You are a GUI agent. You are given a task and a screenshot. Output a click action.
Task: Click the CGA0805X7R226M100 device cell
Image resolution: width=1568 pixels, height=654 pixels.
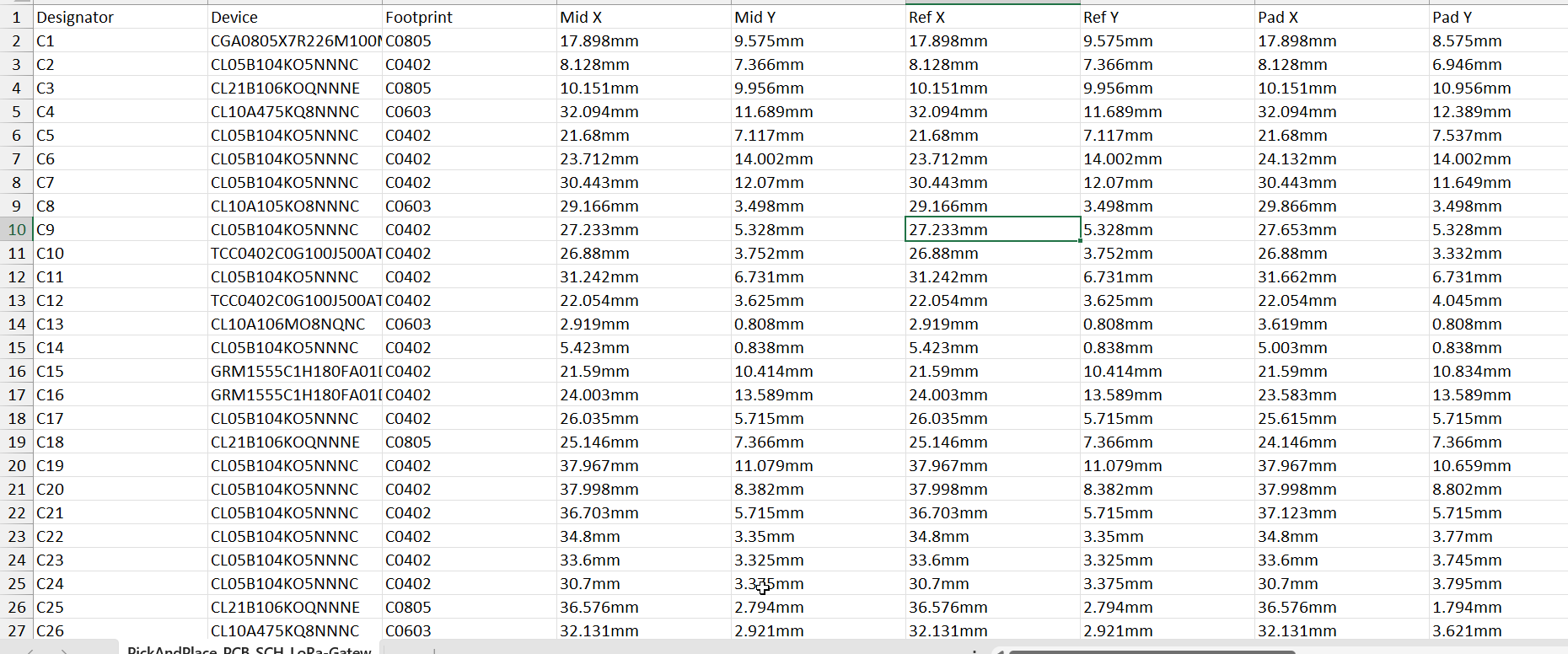tap(294, 40)
